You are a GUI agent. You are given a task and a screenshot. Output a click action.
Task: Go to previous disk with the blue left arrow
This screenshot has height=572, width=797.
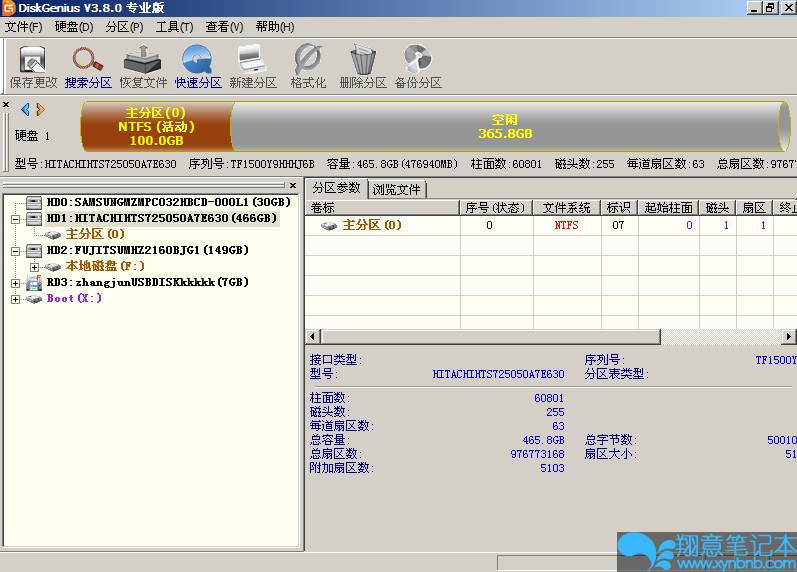(25, 109)
